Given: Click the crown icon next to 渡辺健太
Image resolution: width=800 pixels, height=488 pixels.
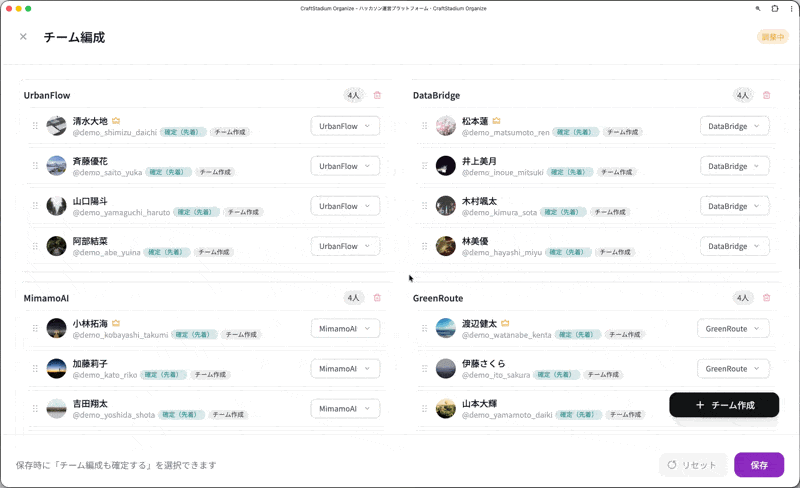Looking at the screenshot, I should pos(505,323).
